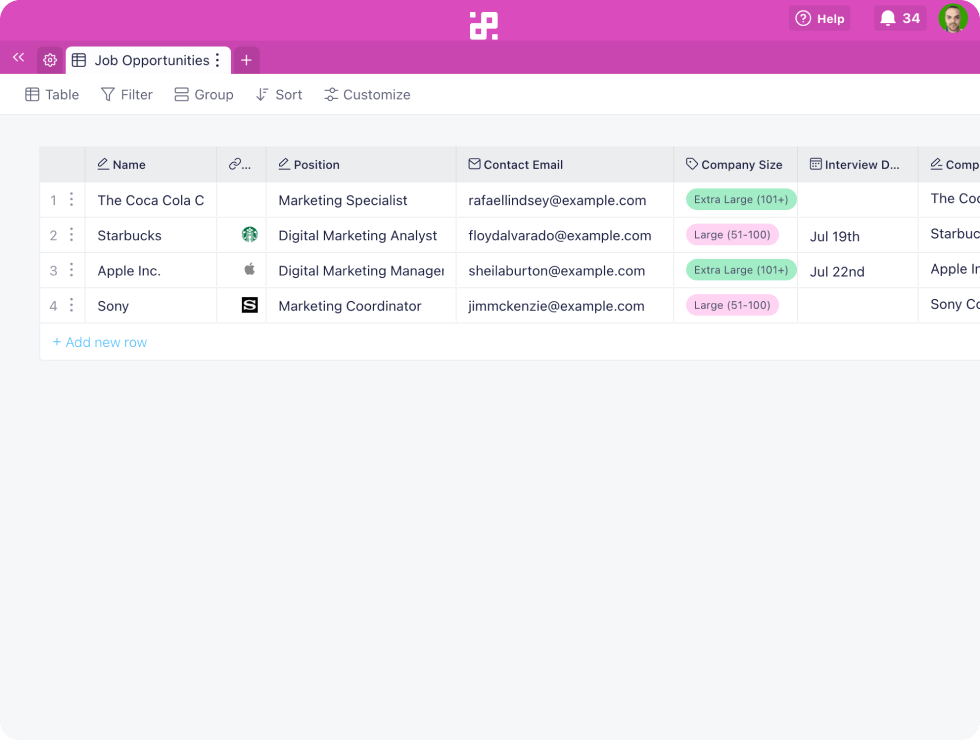This screenshot has width=980, height=740.
Task: Click email jimmckenzie@example.com
Action: [556, 306]
